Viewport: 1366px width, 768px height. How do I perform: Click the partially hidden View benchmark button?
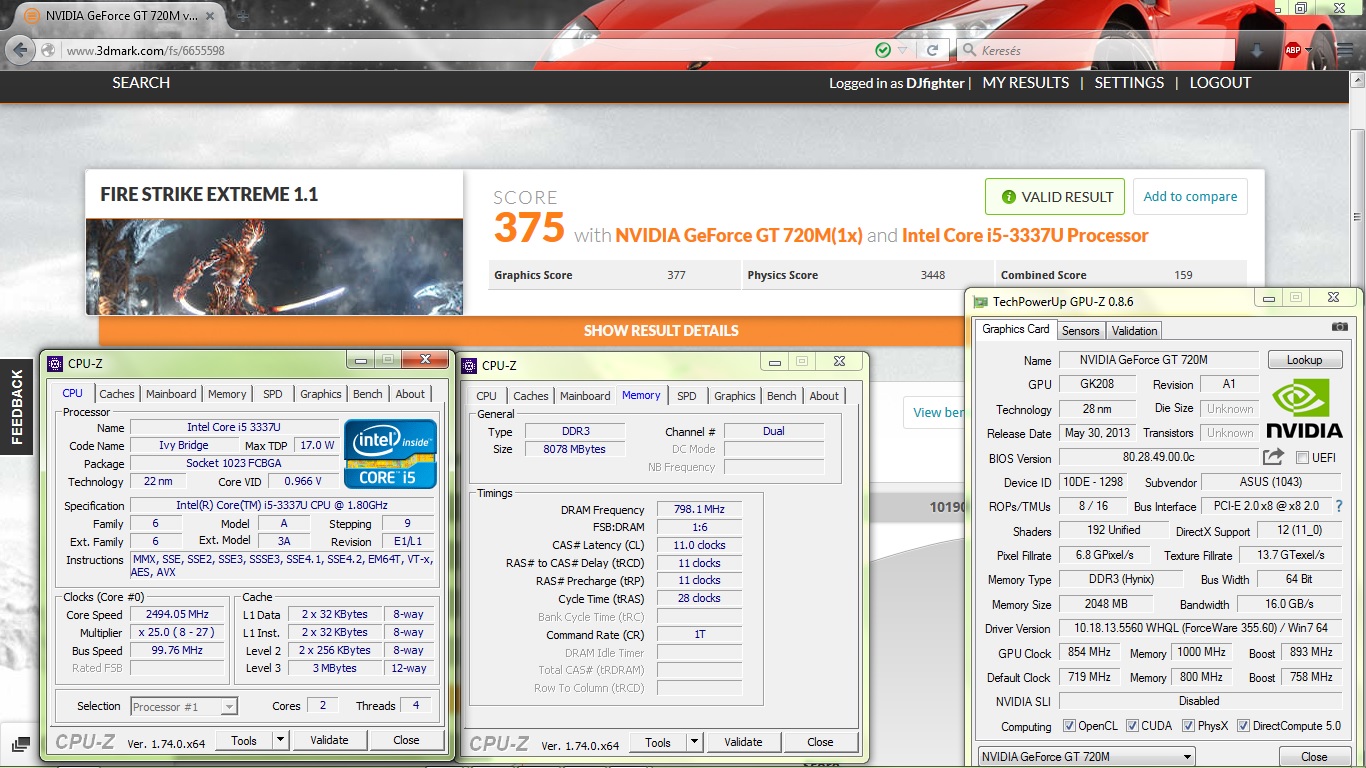[x=934, y=412]
